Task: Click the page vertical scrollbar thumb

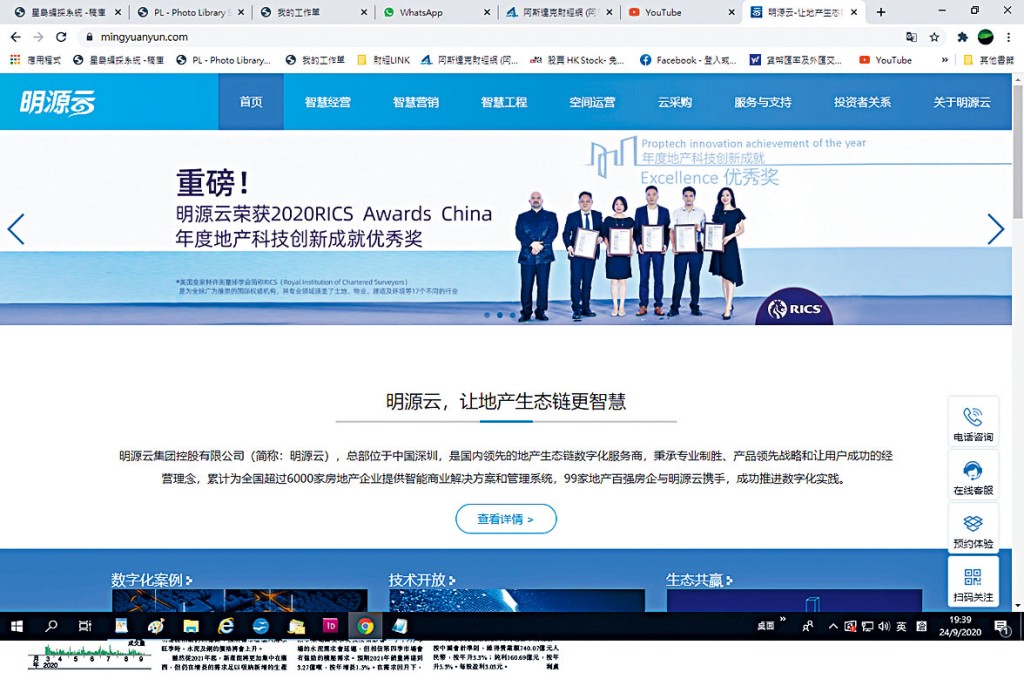Action: (1017, 151)
